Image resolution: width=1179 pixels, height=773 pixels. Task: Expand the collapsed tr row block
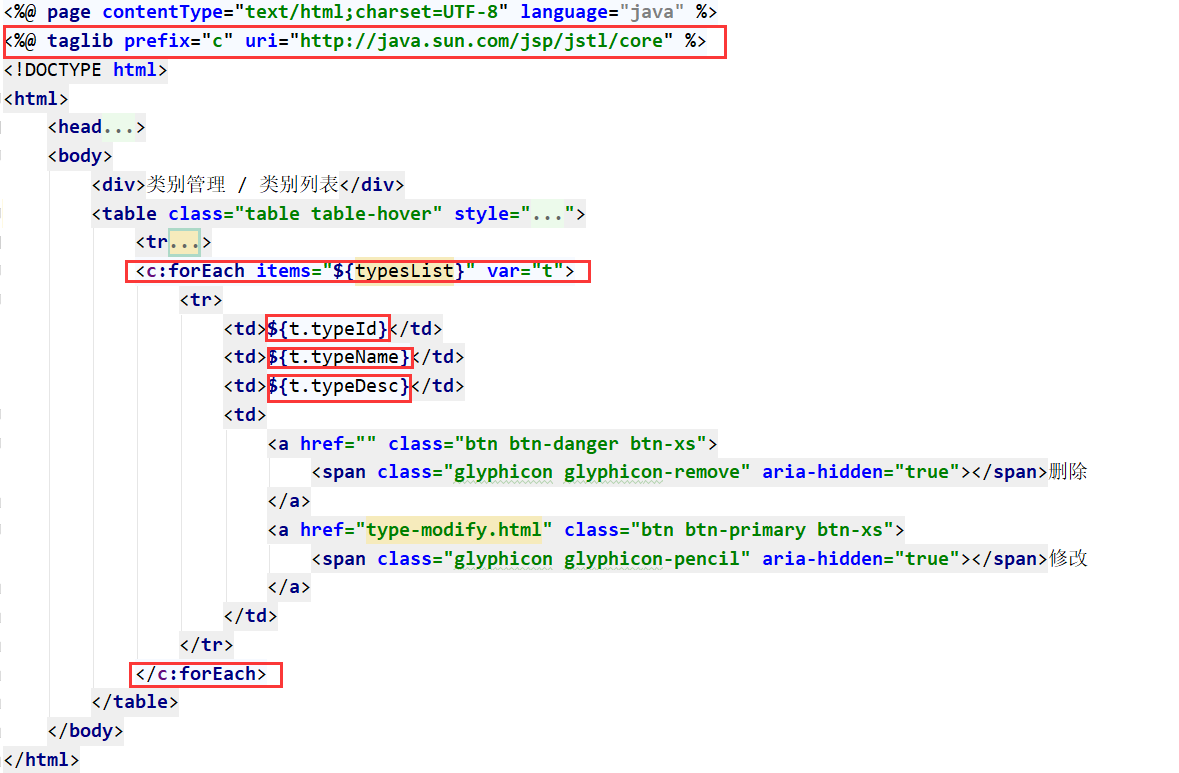(x=184, y=242)
